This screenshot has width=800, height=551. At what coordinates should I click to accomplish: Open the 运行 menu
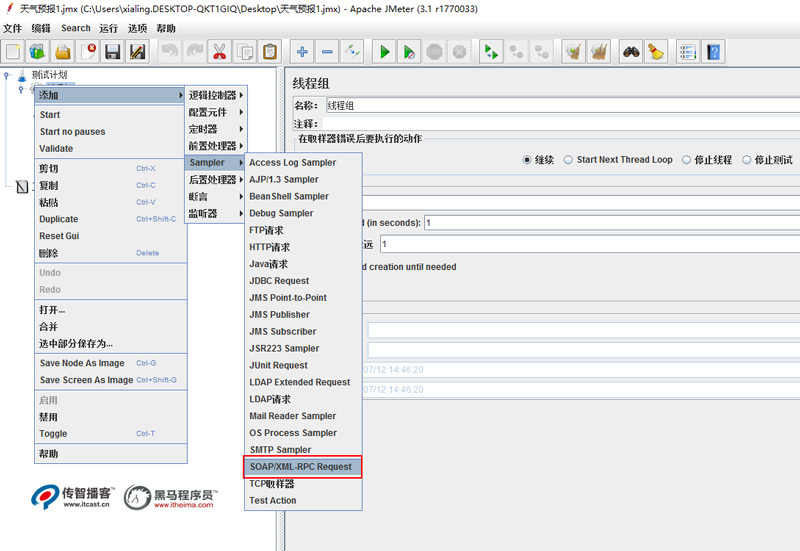[x=108, y=28]
